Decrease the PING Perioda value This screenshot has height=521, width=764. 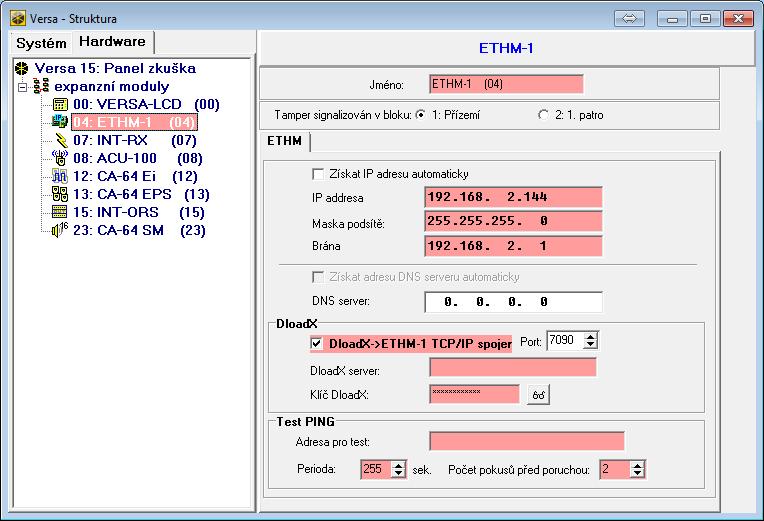pyautogui.click(x=399, y=473)
